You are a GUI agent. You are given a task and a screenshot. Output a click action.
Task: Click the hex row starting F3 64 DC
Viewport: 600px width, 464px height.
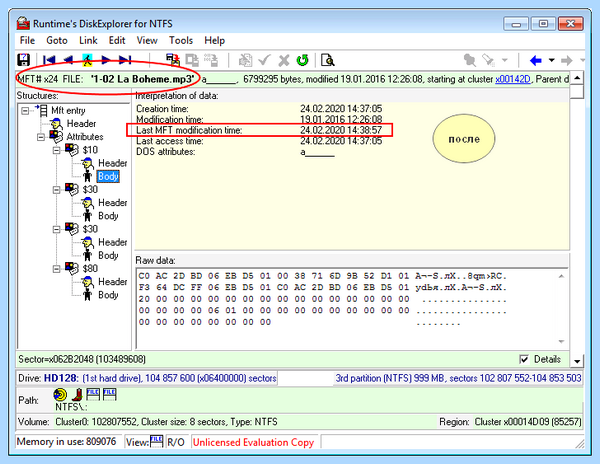274,288
